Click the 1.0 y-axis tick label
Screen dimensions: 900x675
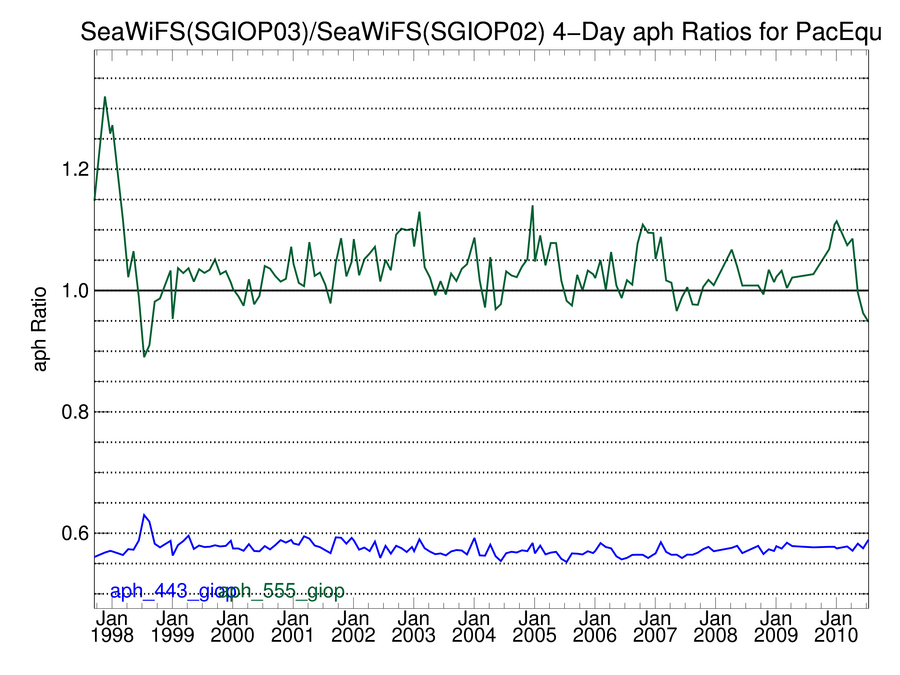click(x=75, y=290)
